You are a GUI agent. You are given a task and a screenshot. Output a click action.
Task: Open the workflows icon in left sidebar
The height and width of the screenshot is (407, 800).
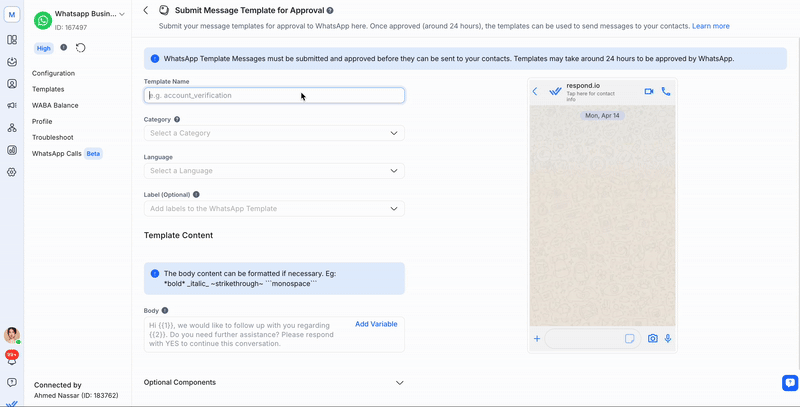pyautogui.click(x=12, y=128)
